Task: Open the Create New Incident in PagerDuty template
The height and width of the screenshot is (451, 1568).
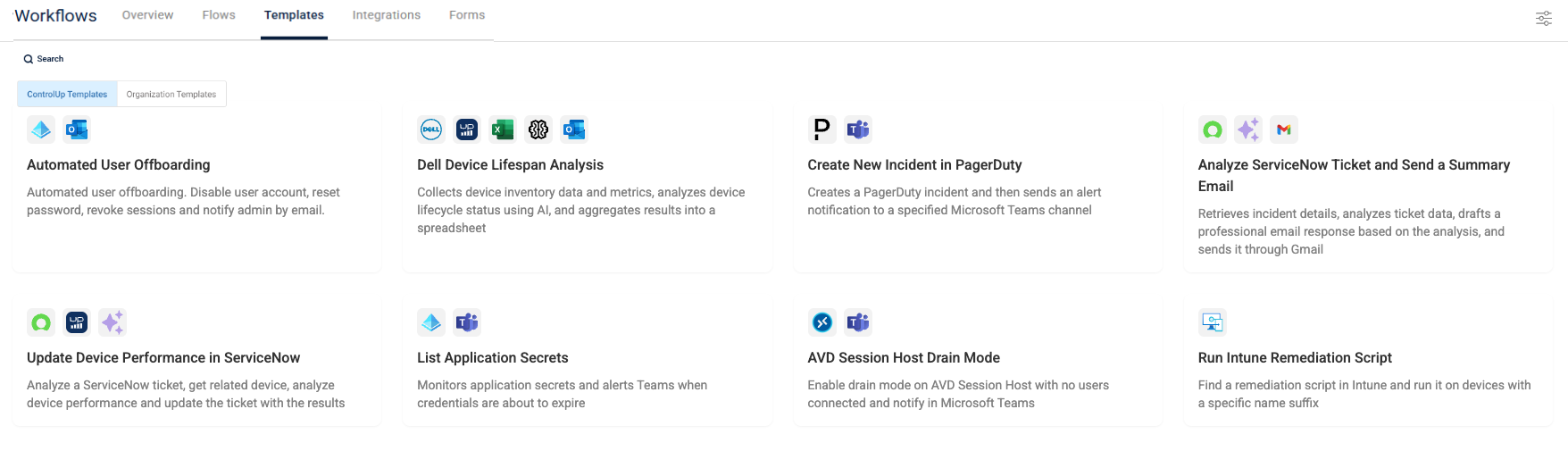Action: (914, 164)
